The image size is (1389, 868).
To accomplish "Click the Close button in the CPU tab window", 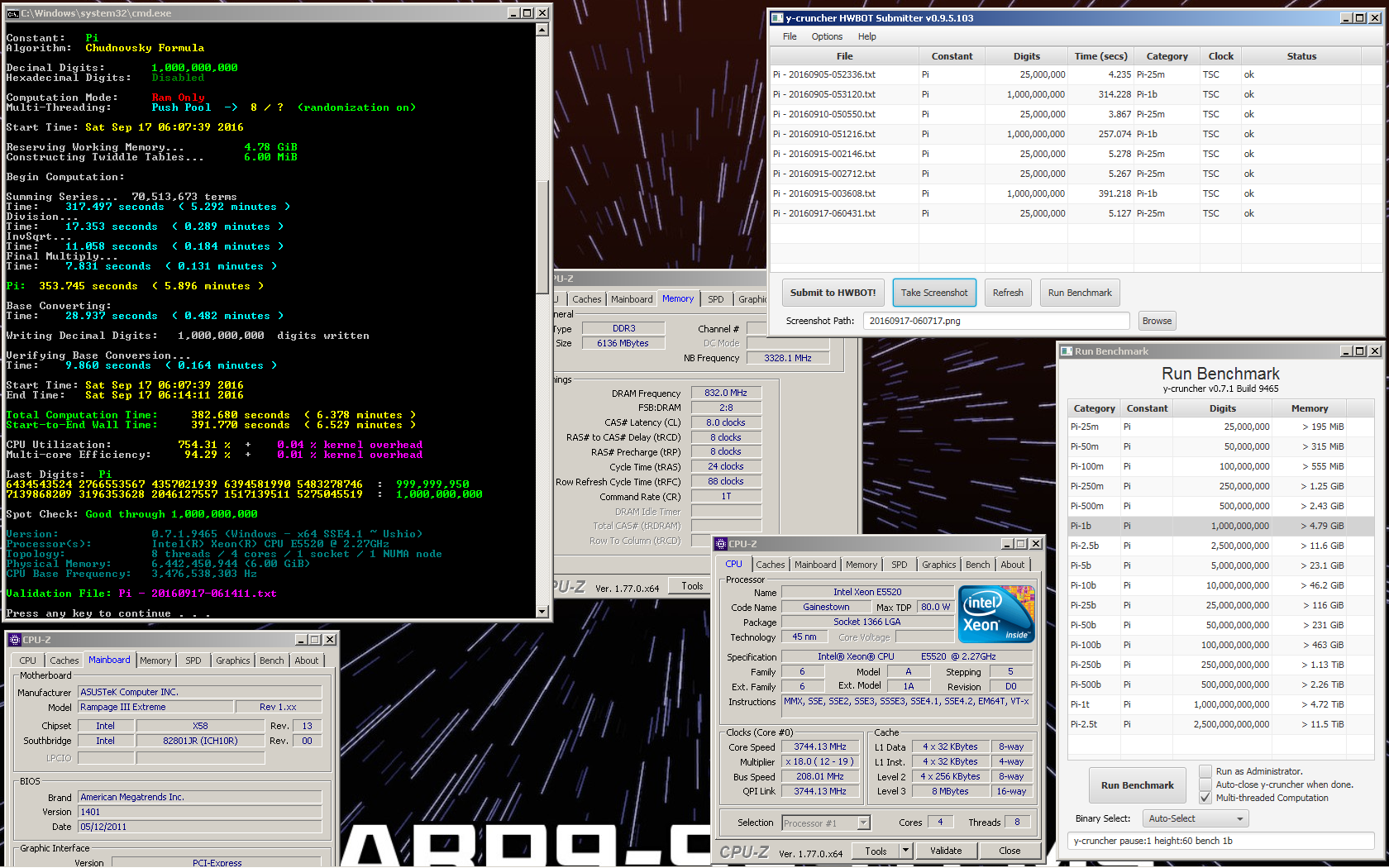I will click(x=1010, y=851).
